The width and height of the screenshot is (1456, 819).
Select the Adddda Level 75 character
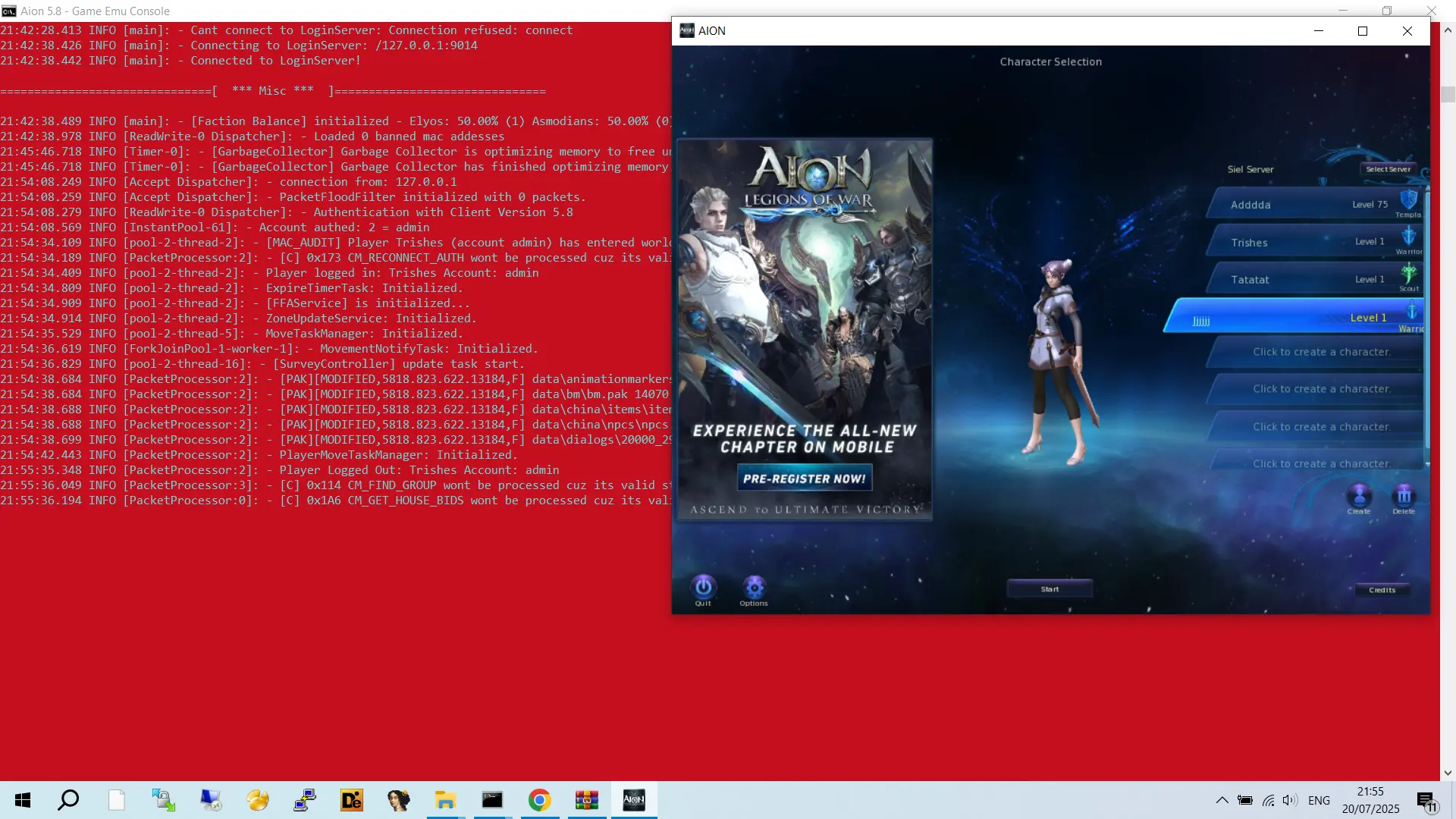(1313, 204)
